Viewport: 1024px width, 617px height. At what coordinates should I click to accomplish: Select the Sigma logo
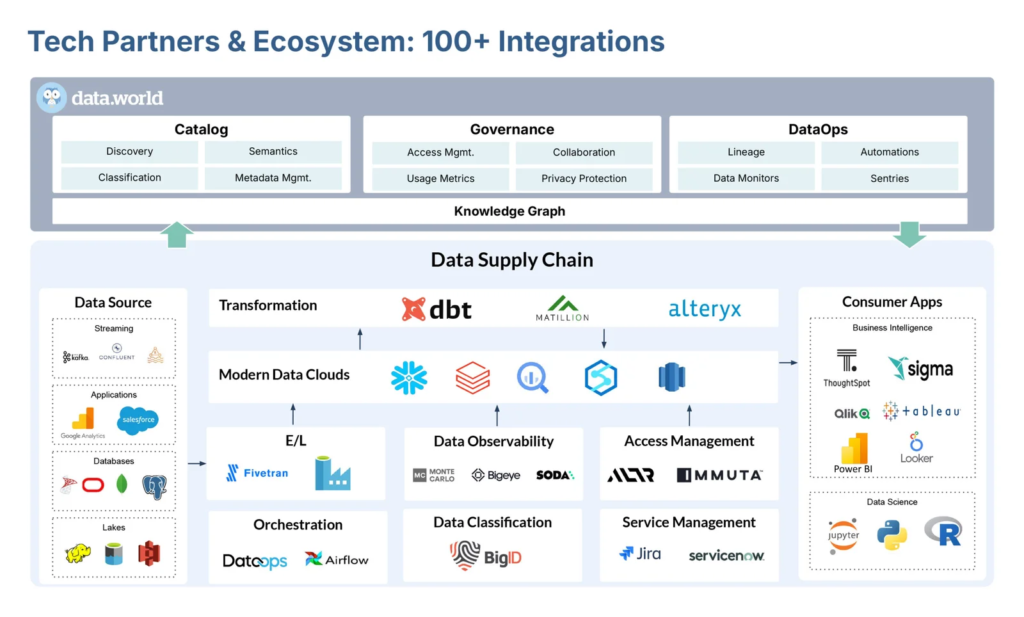[x=920, y=369]
